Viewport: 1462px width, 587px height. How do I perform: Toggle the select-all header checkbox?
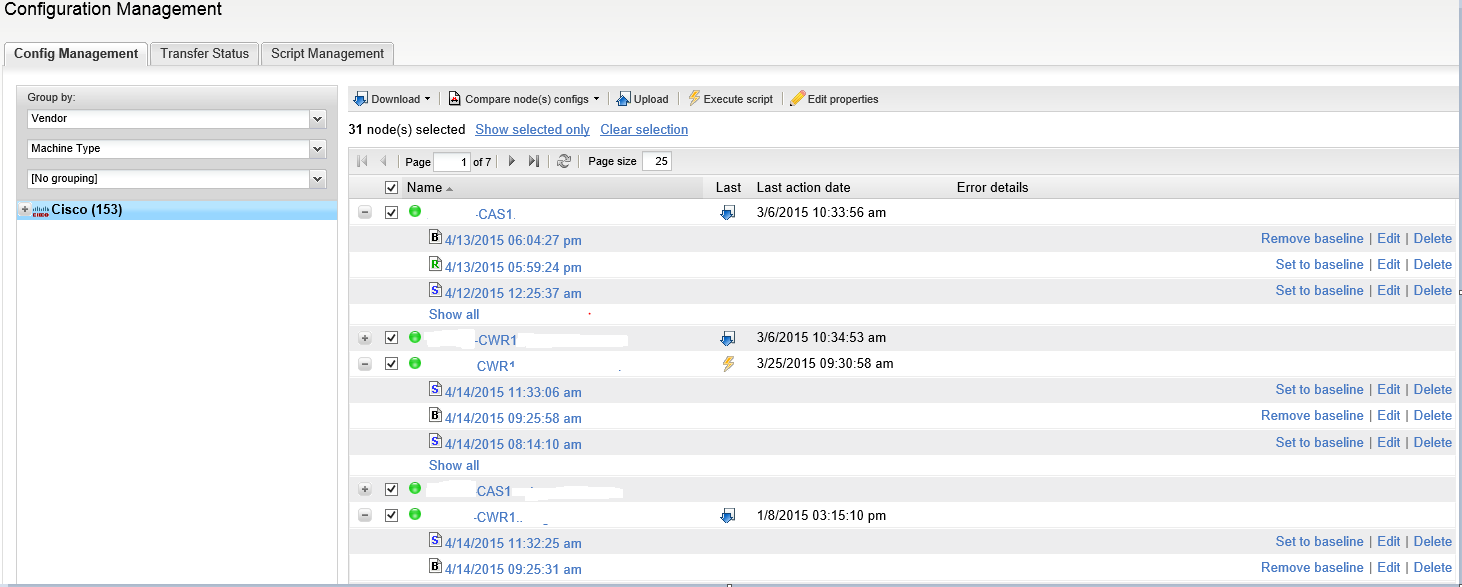click(392, 187)
